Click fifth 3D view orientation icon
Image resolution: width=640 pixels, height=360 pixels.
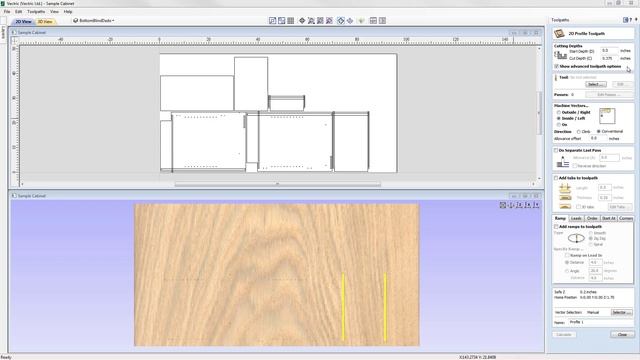536,205
